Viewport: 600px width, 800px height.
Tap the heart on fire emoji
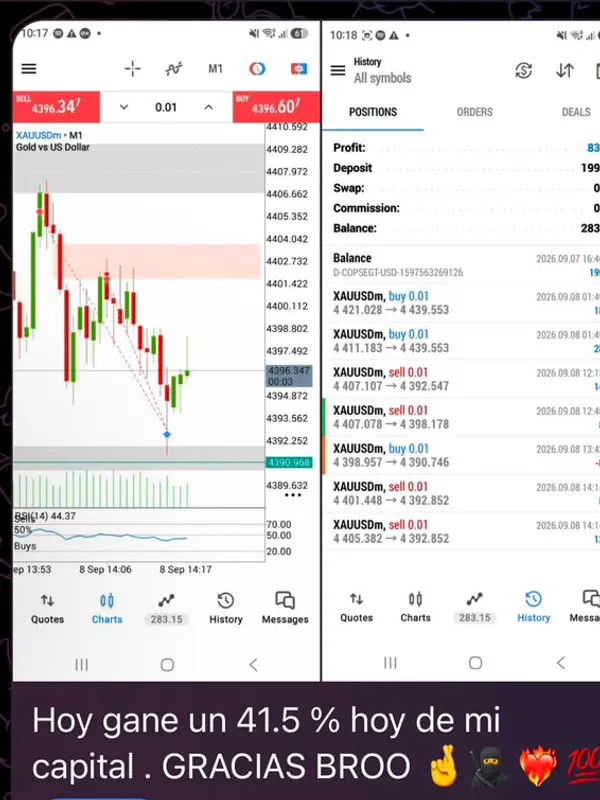click(537, 766)
